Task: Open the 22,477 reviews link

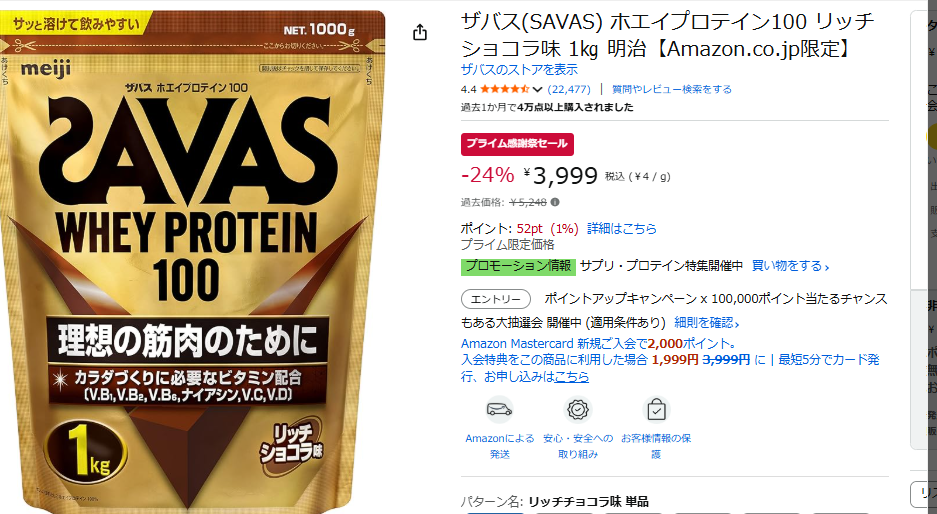Action: tap(569, 89)
